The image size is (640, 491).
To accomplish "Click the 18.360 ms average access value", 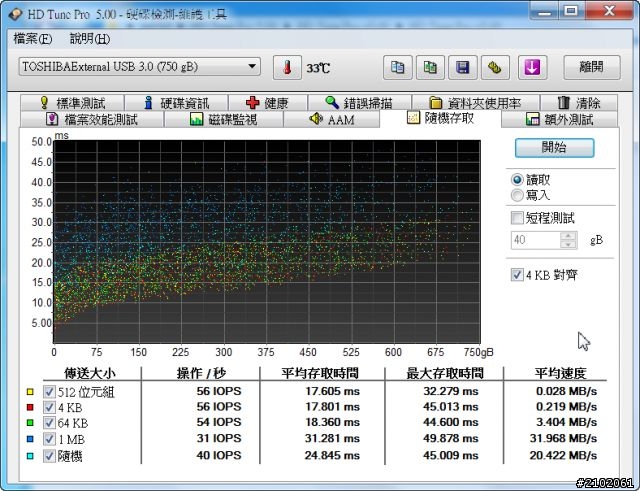I will (x=332, y=422).
